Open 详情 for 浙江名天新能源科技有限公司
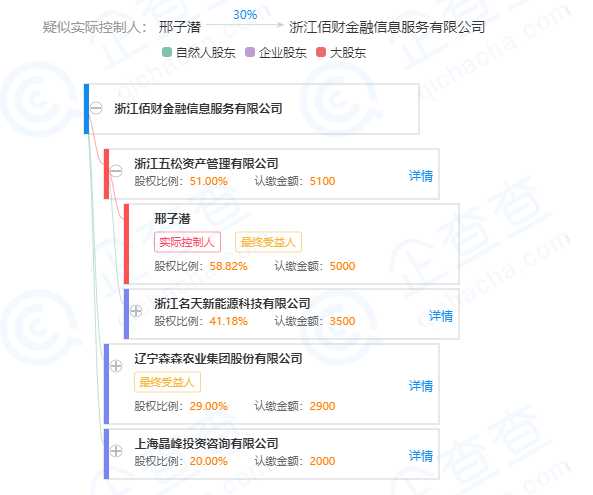 [441, 316]
